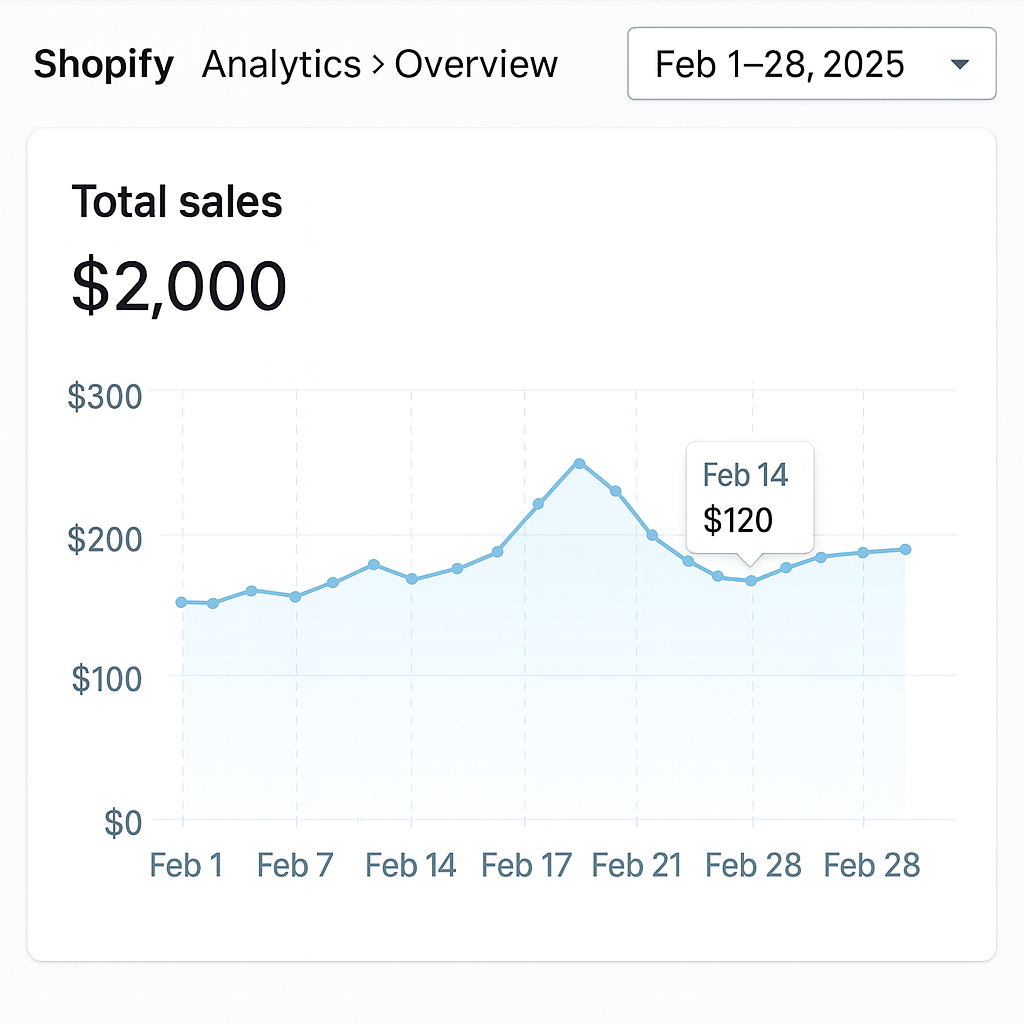This screenshot has height=1024, width=1024.
Task: Click the Total sales heading
Action: point(177,202)
